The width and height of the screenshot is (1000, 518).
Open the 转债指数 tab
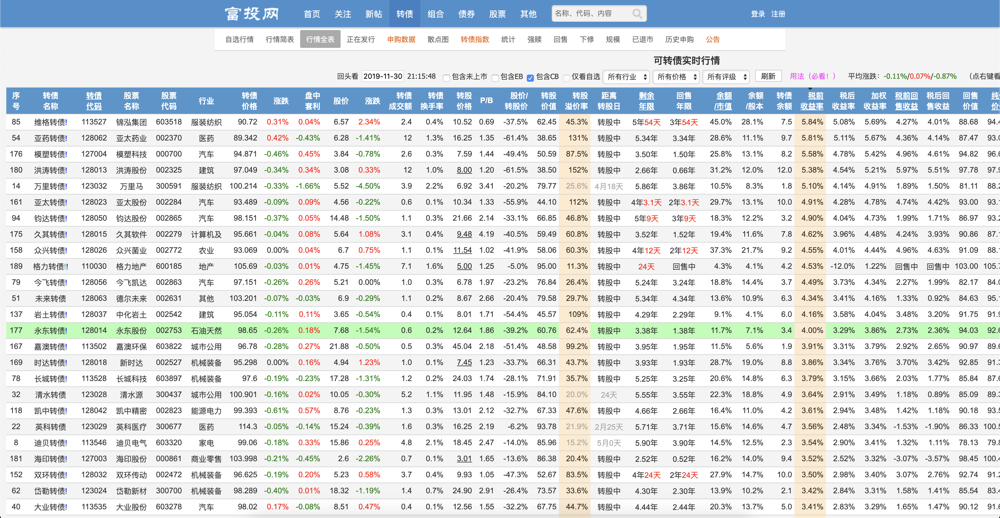click(475, 39)
